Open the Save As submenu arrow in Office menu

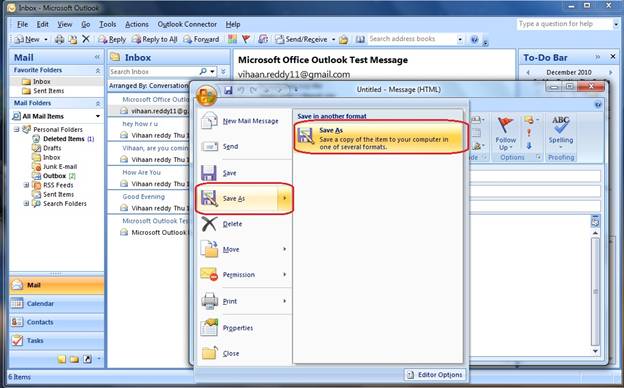pyautogui.click(x=285, y=198)
